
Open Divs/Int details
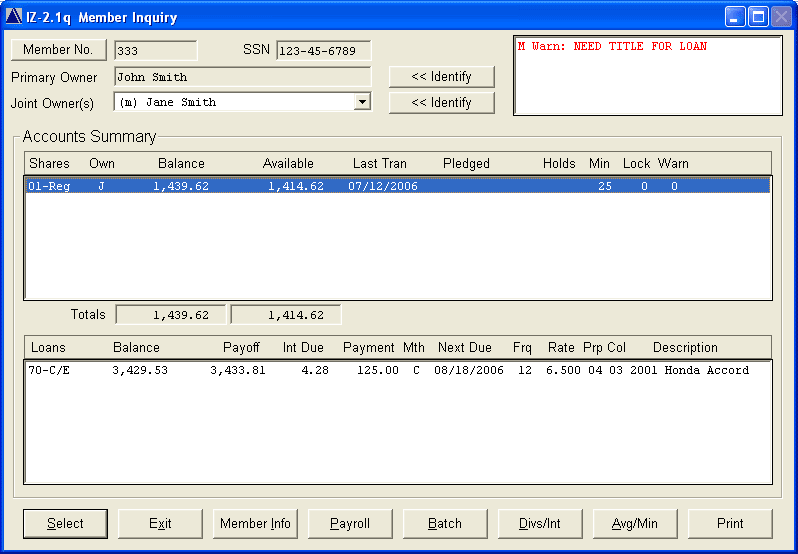(x=540, y=523)
